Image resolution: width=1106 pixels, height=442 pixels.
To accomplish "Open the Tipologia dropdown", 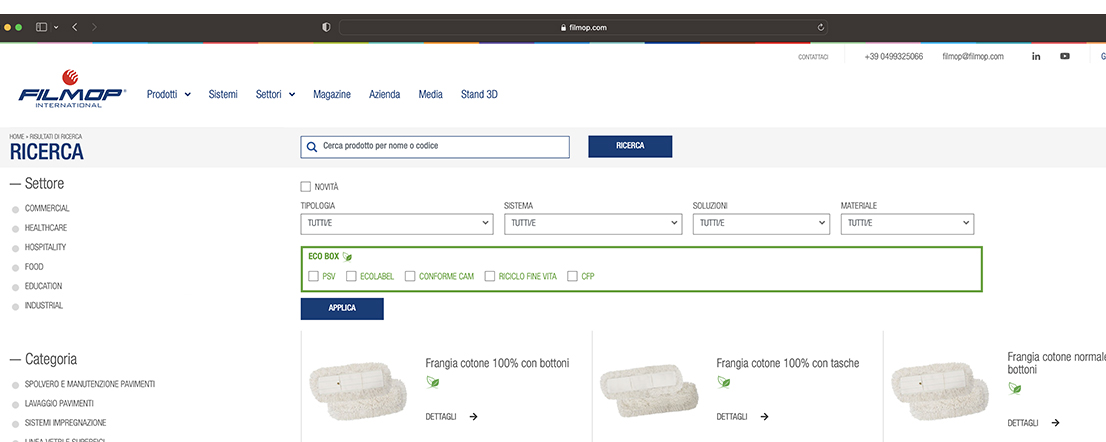I will click(396, 224).
